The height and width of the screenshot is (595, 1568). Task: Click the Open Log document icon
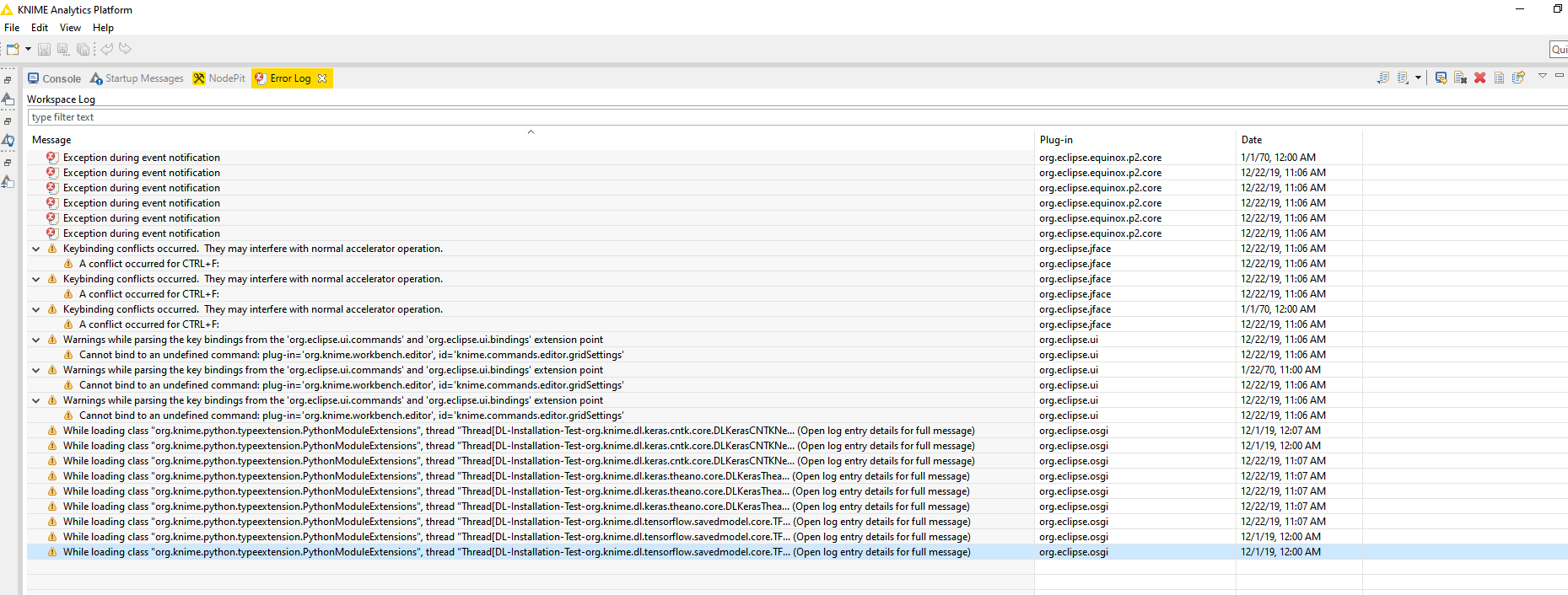(x=1499, y=78)
